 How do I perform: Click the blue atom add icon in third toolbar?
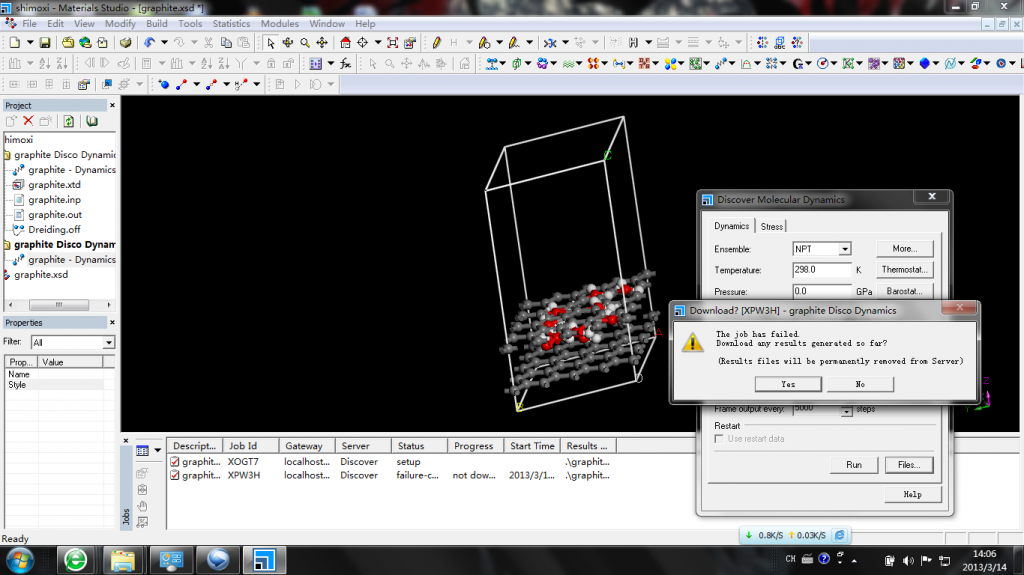coord(163,84)
